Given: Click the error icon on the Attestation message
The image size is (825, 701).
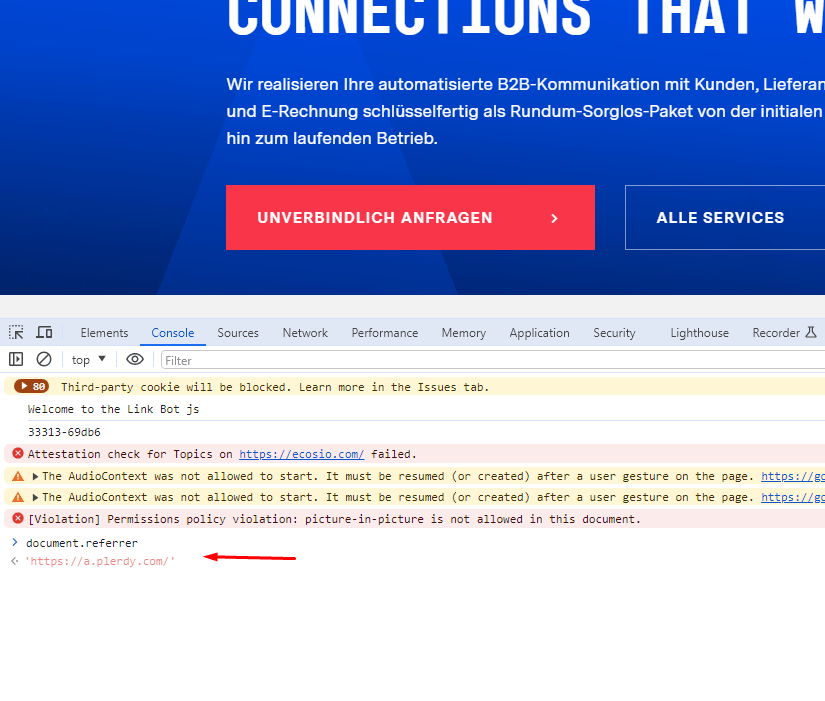Looking at the screenshot, I should pyautogui.click(x=15, y=453).
